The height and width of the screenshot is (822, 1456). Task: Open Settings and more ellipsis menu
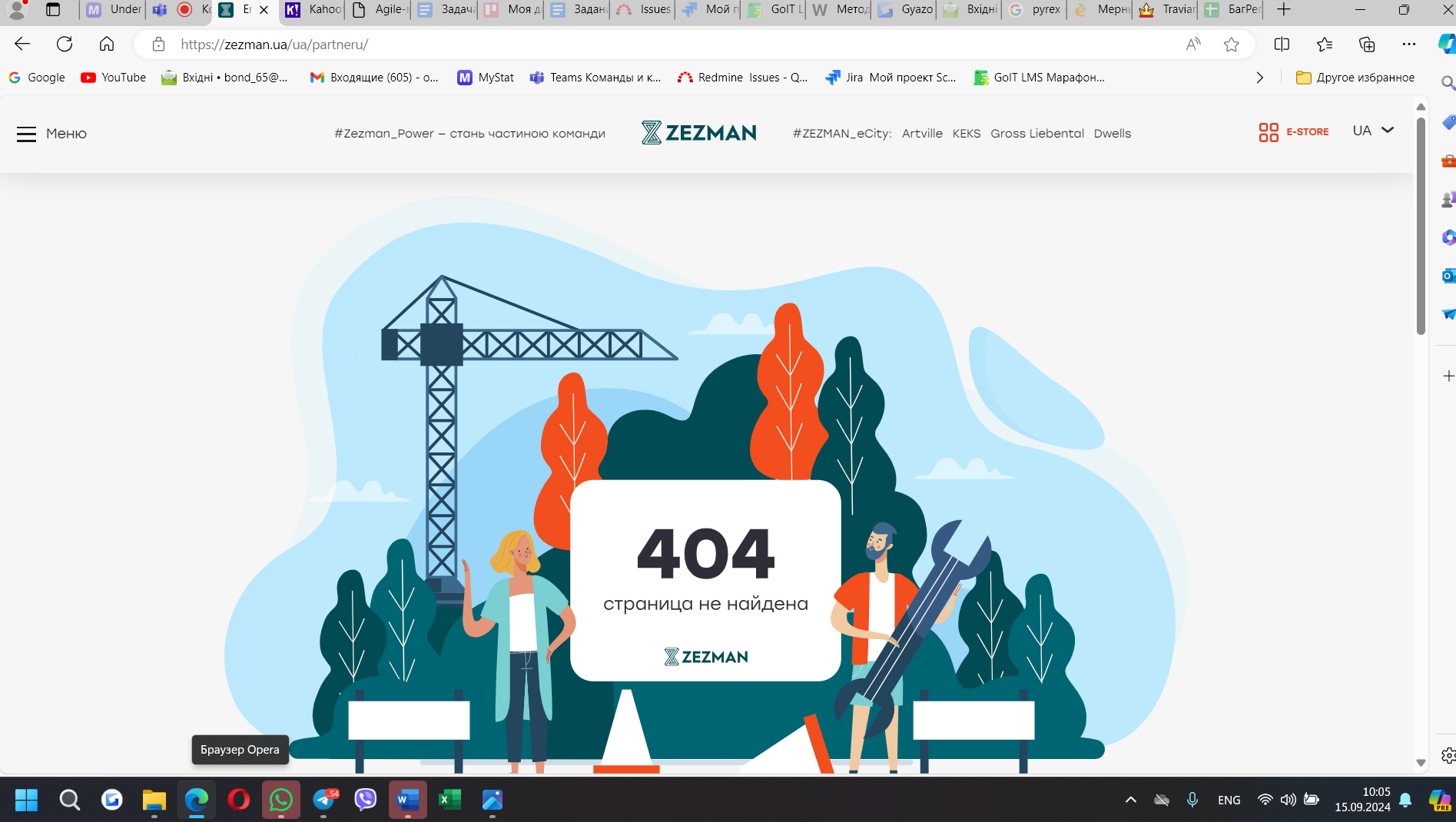(x=1408, y=45)
